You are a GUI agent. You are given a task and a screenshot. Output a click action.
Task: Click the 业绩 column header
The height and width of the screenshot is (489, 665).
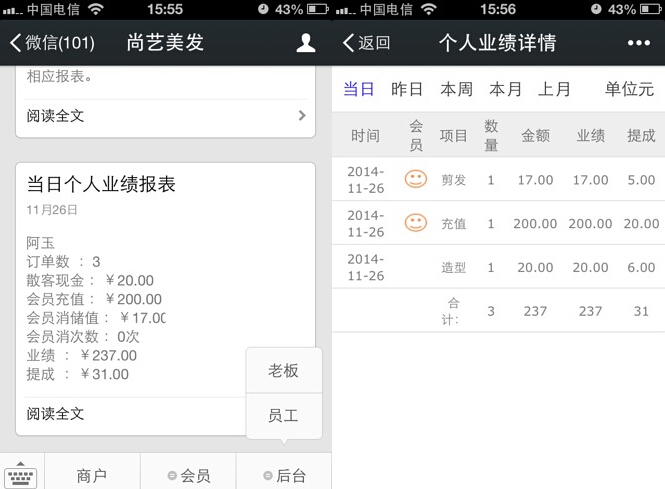pyautogui.click(x=590, y=136)
